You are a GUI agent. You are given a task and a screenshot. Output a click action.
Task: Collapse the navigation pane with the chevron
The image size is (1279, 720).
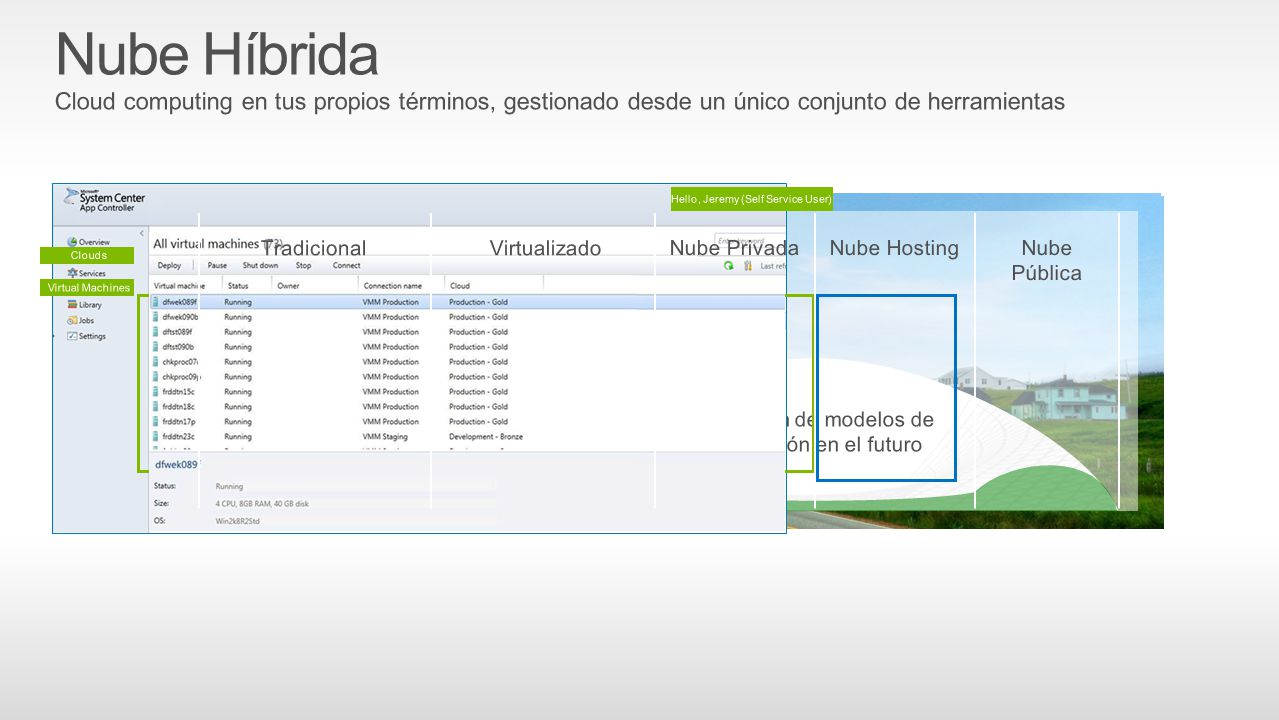point(141,232)
